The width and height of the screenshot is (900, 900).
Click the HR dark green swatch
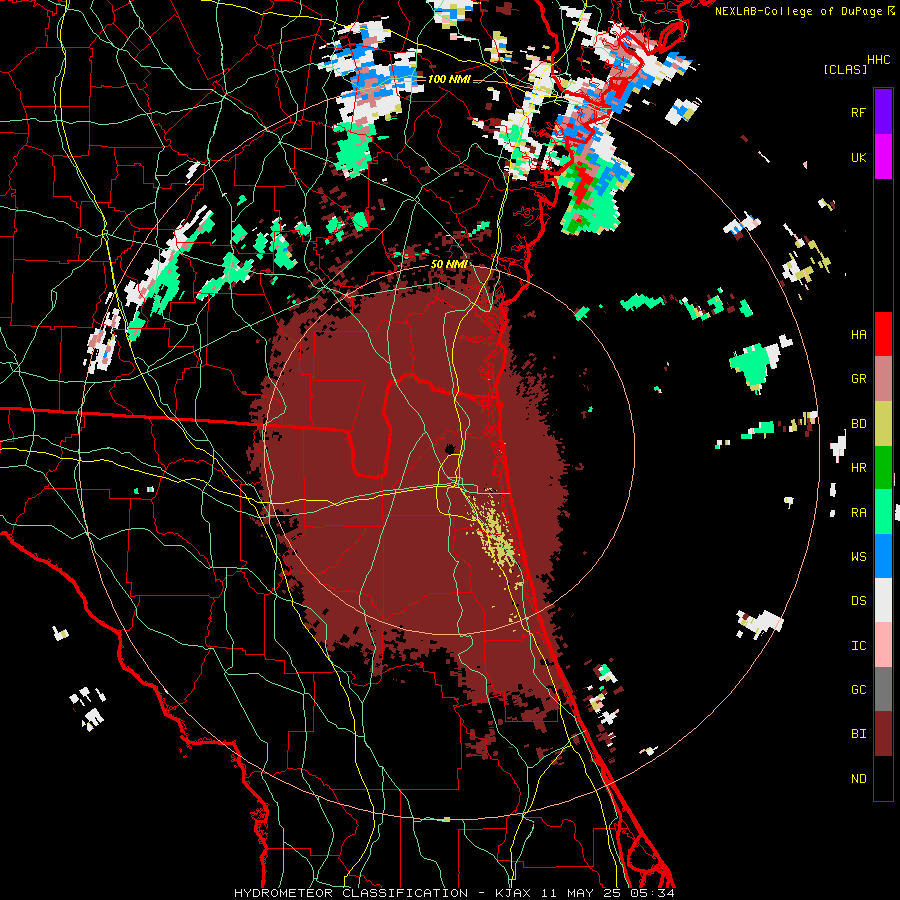(883, 468)
